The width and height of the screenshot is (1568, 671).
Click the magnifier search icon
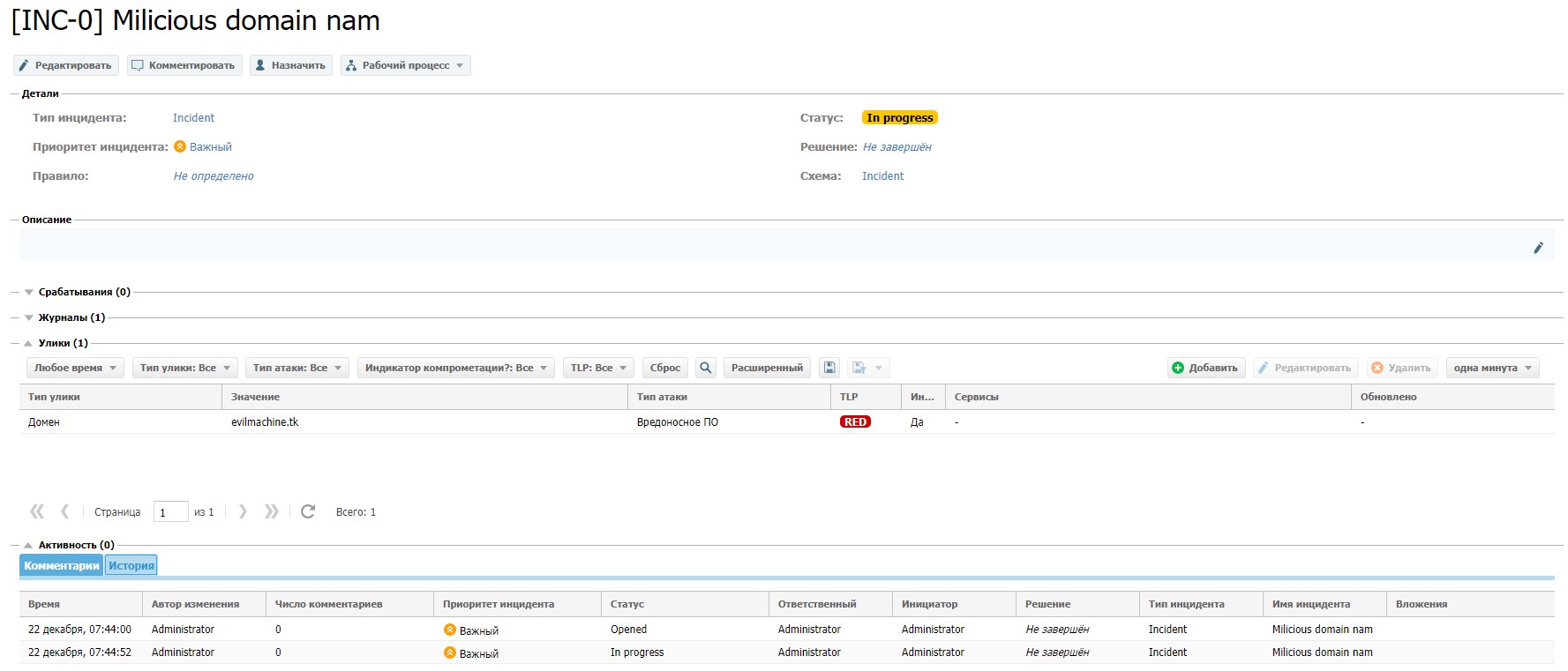706,368
